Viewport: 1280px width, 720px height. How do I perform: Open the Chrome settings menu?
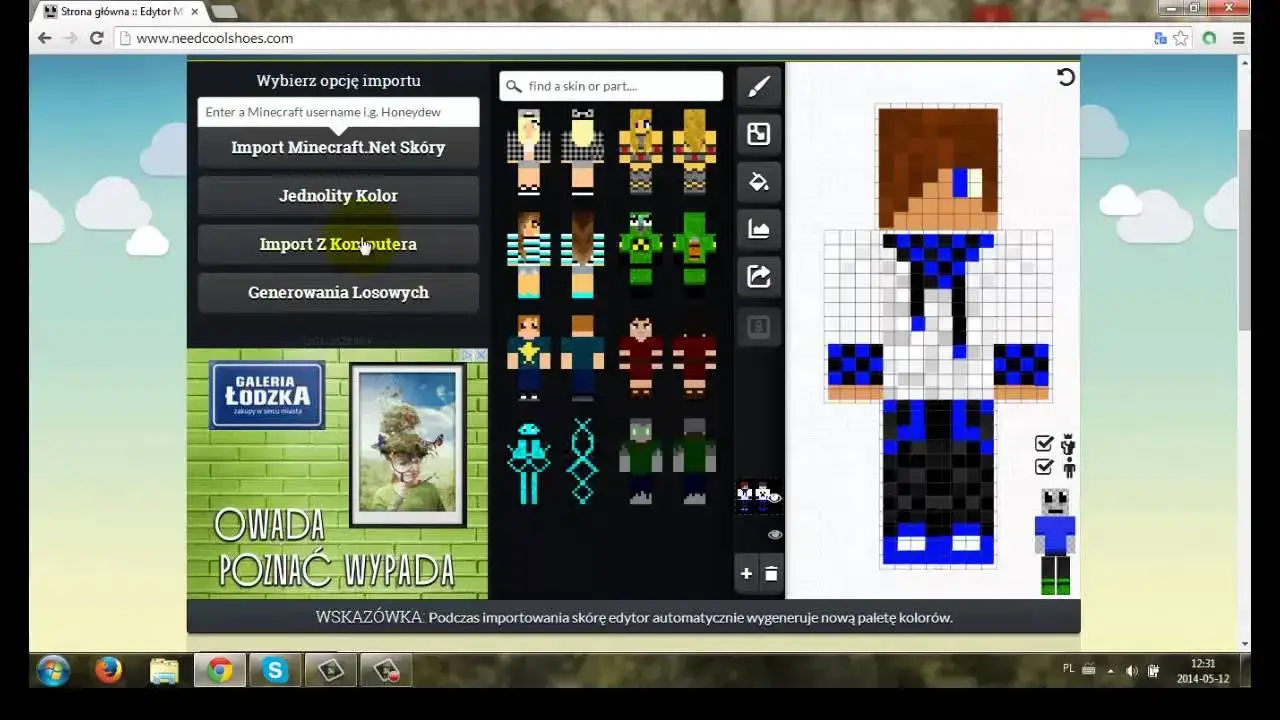tap(1238, 38)
